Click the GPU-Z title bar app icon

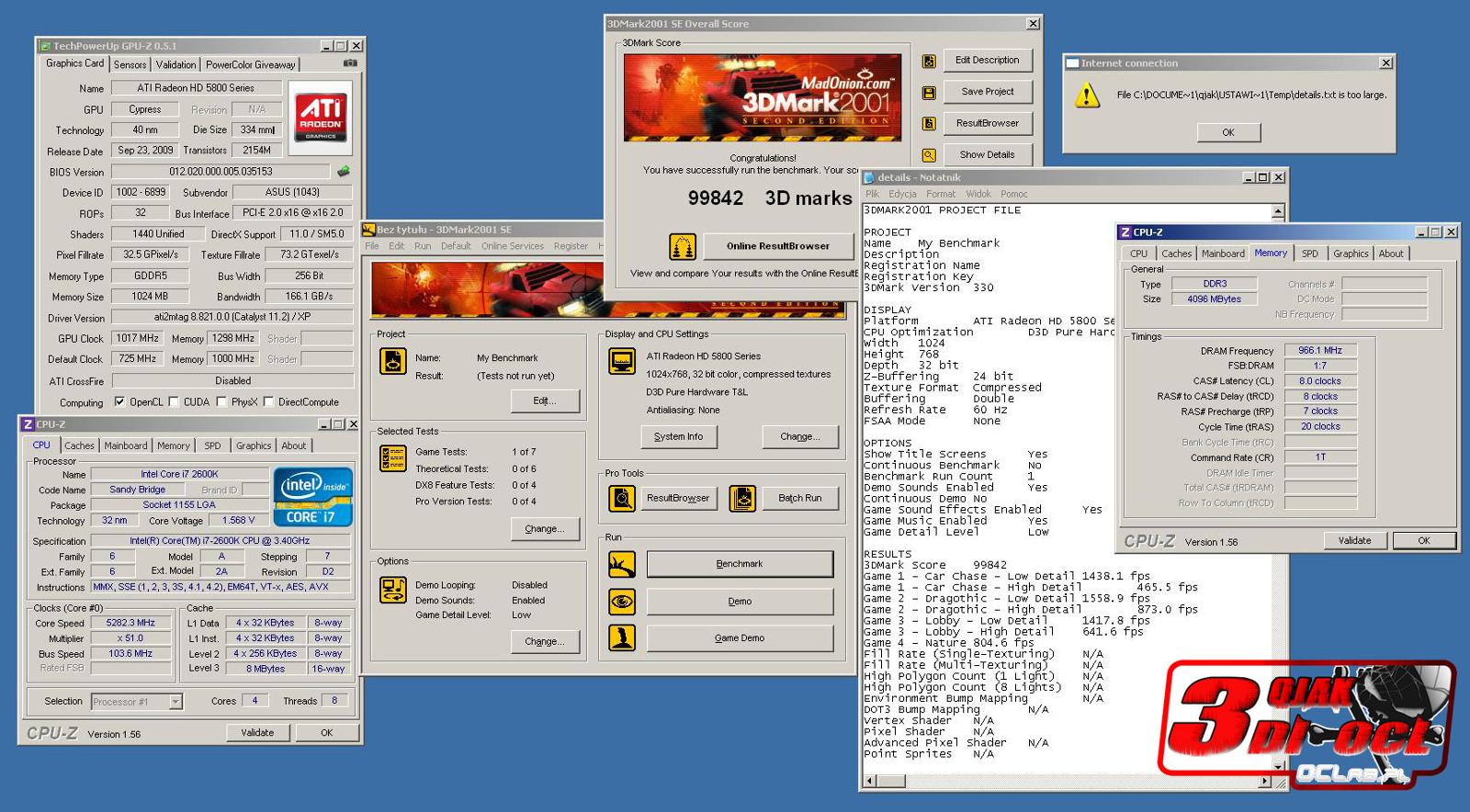point(45,46)
